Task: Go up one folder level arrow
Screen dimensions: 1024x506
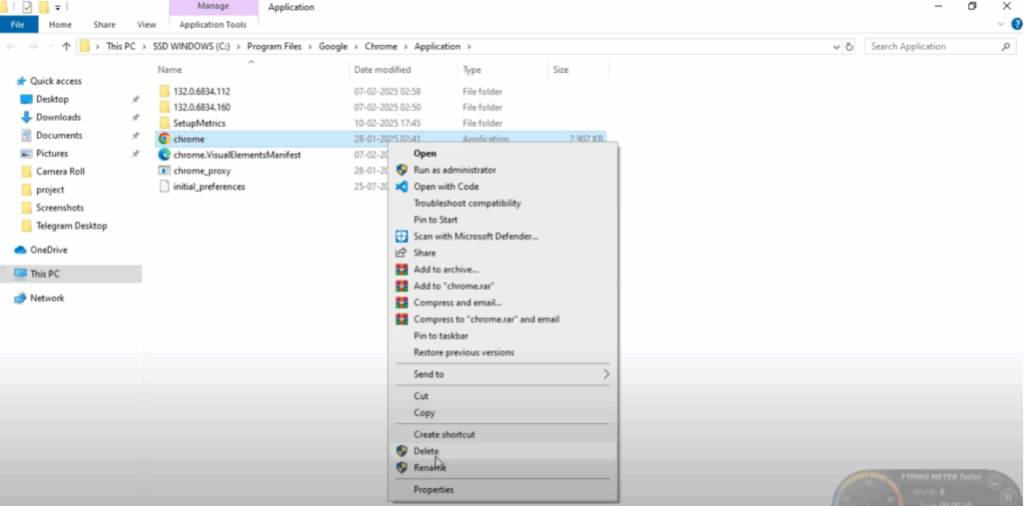Action: pyautogui.click(x=66, y=46)
